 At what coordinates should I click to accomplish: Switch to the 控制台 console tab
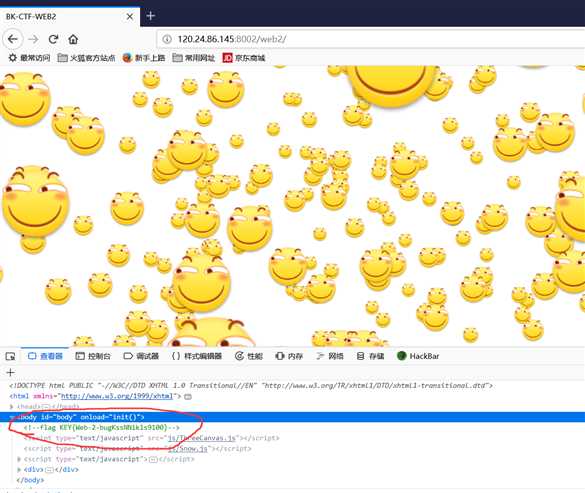(x=93, y=356)
